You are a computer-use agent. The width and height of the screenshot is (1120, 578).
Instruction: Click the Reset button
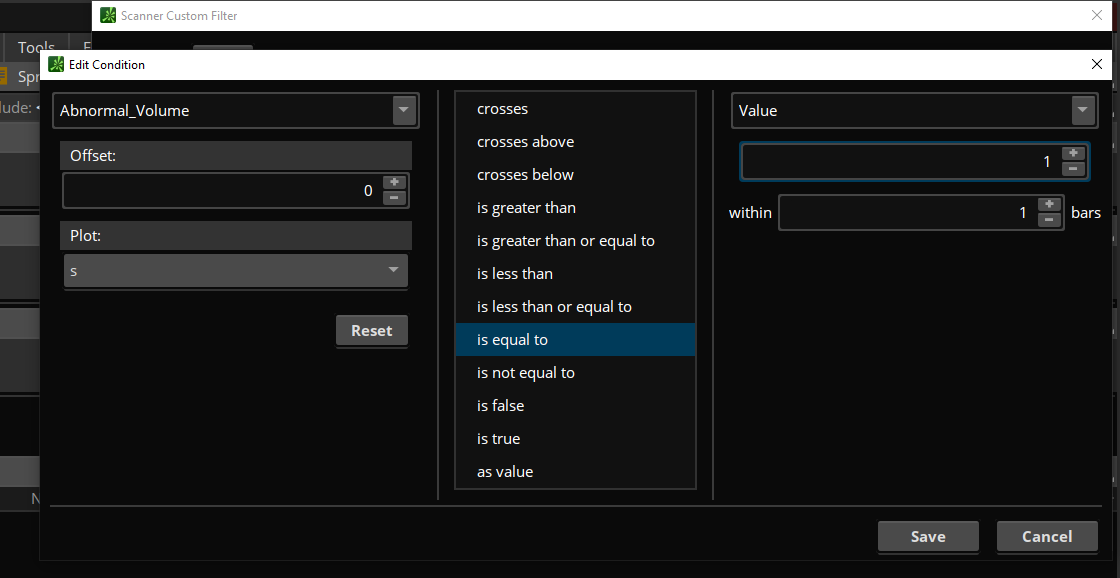tap(371, 331)
